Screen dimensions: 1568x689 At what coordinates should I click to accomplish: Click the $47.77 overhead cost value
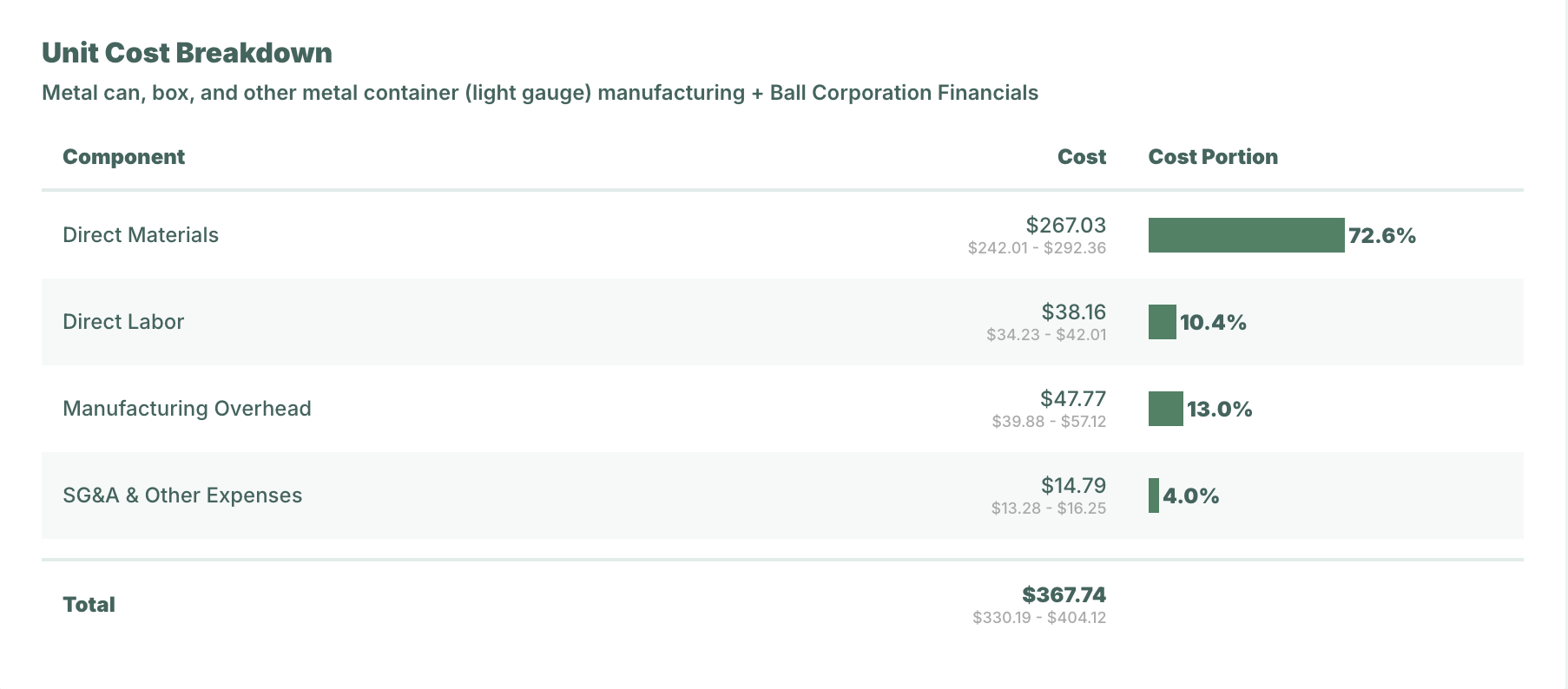1072,399
